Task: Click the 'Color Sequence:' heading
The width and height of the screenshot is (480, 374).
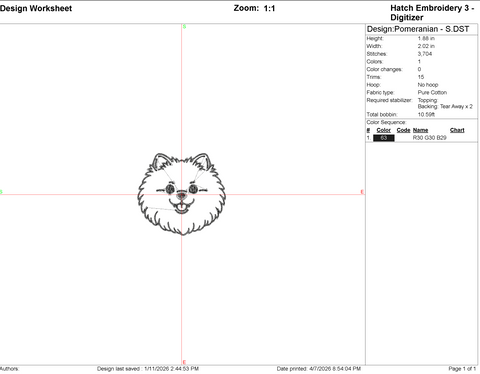Action: [x=386, y=122]
